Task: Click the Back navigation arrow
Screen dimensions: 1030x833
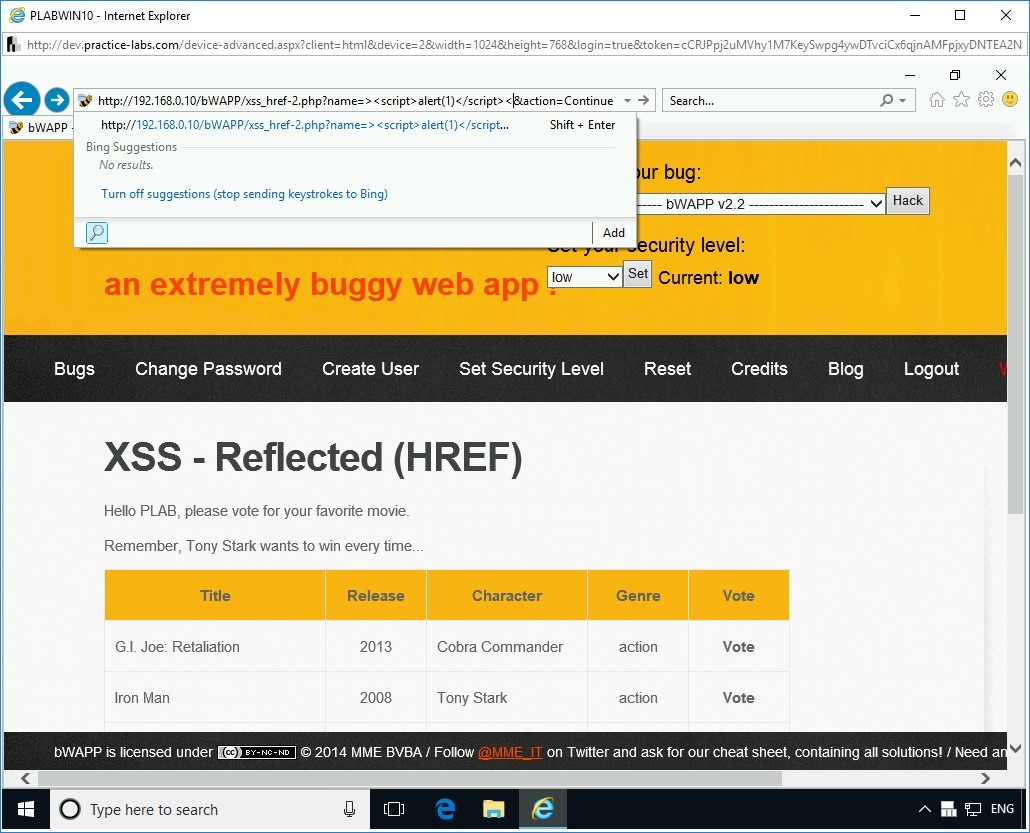Action: (22, 100)
